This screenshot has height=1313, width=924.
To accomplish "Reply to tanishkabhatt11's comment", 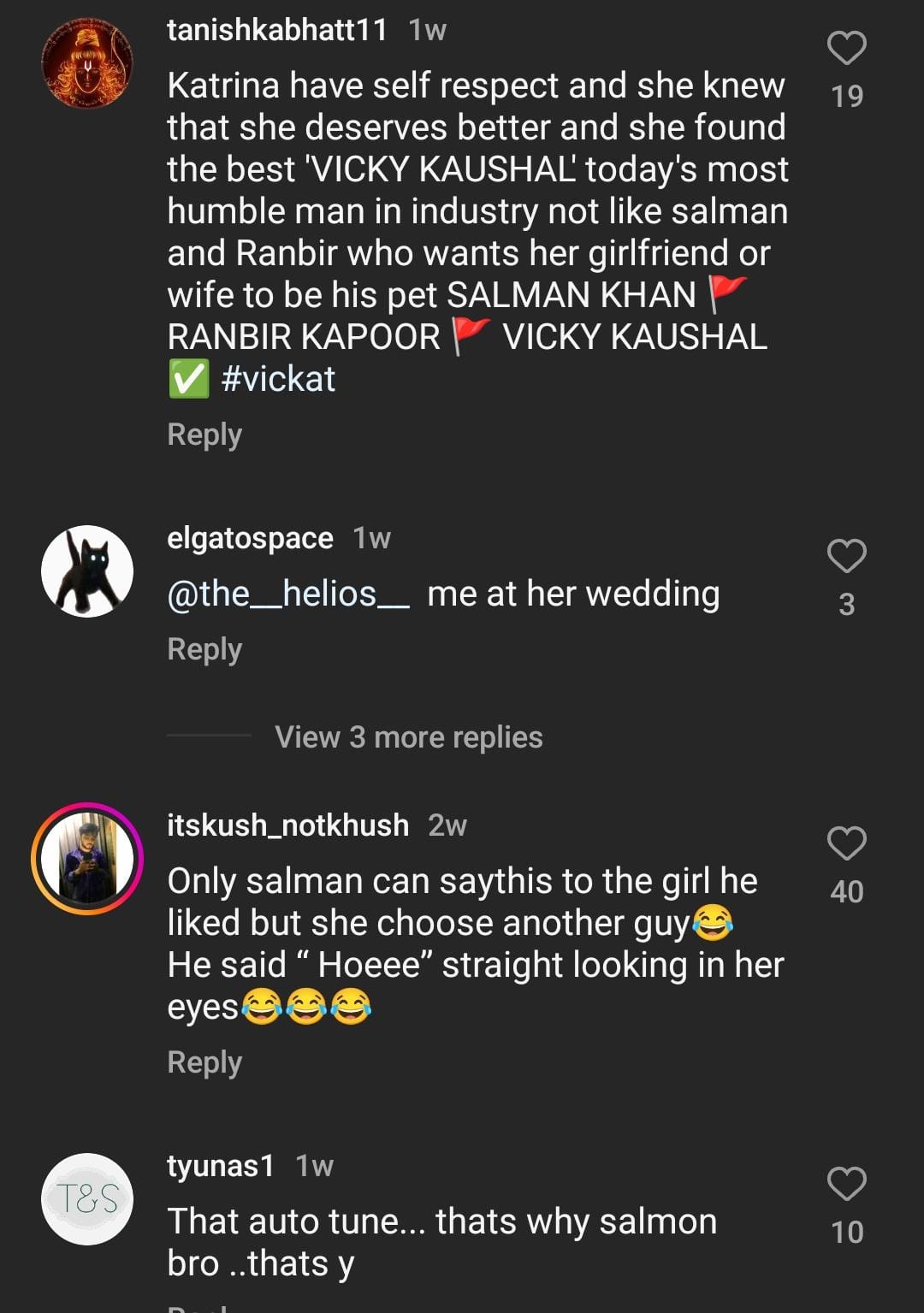I will click(x=204, y=435).
